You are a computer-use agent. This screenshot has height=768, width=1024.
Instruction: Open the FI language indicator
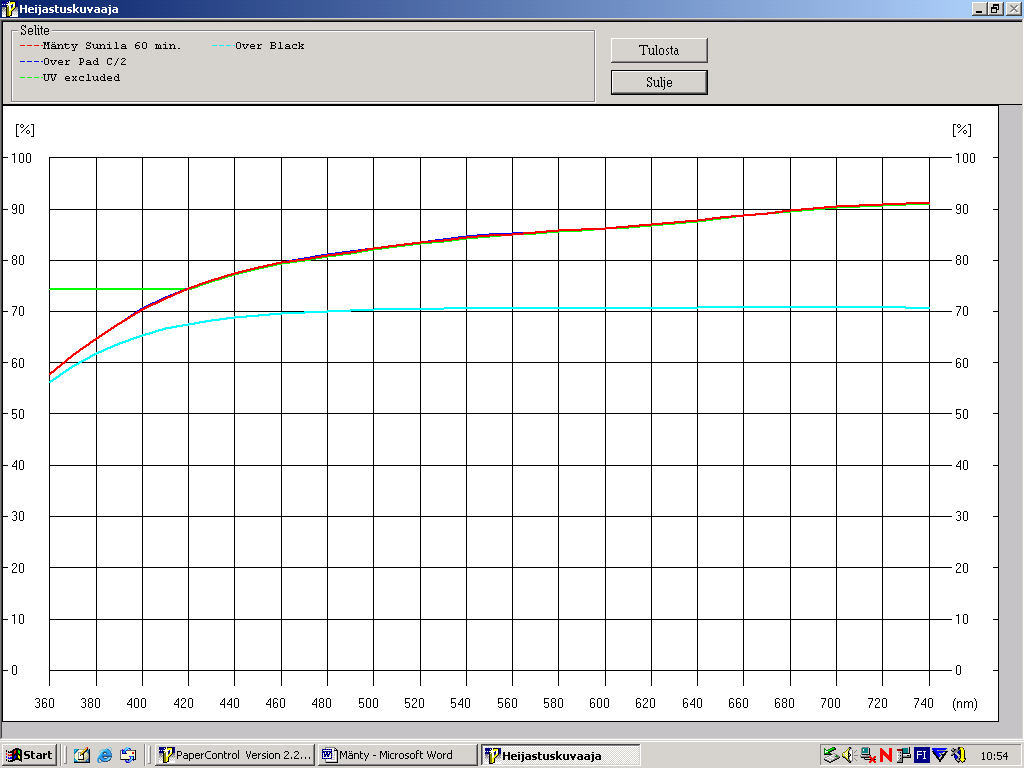point(921,756)
